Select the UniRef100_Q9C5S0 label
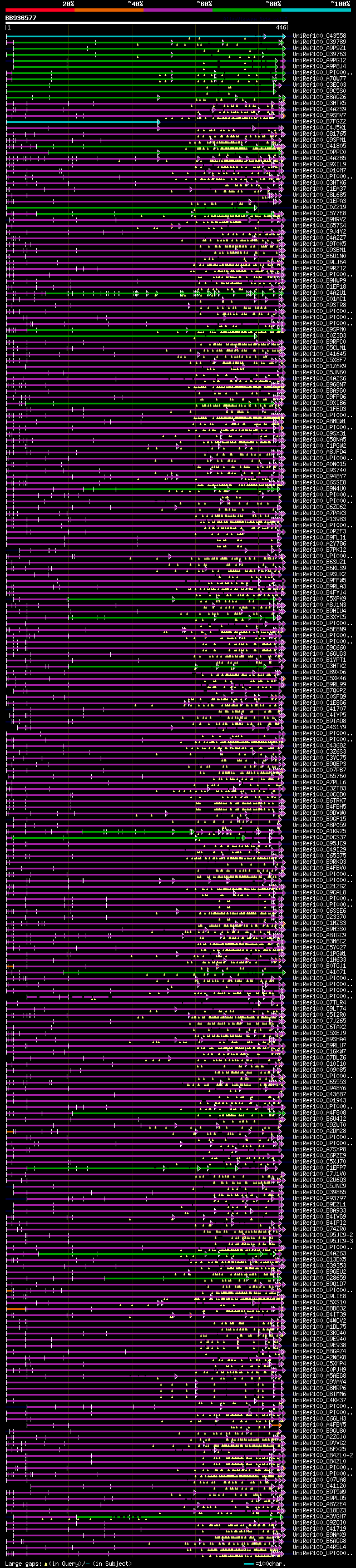The height and width of the screenshot is (1568, 356). [x=319, y=91]
